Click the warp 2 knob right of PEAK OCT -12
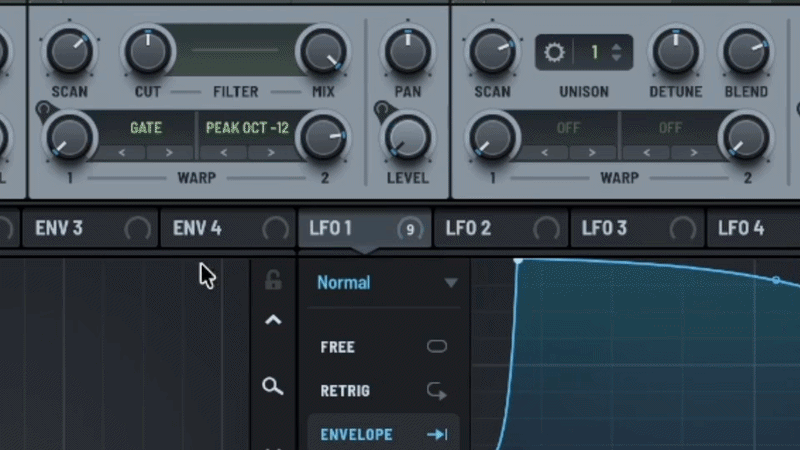Screen dimensions: 800x450 point(323,138)
